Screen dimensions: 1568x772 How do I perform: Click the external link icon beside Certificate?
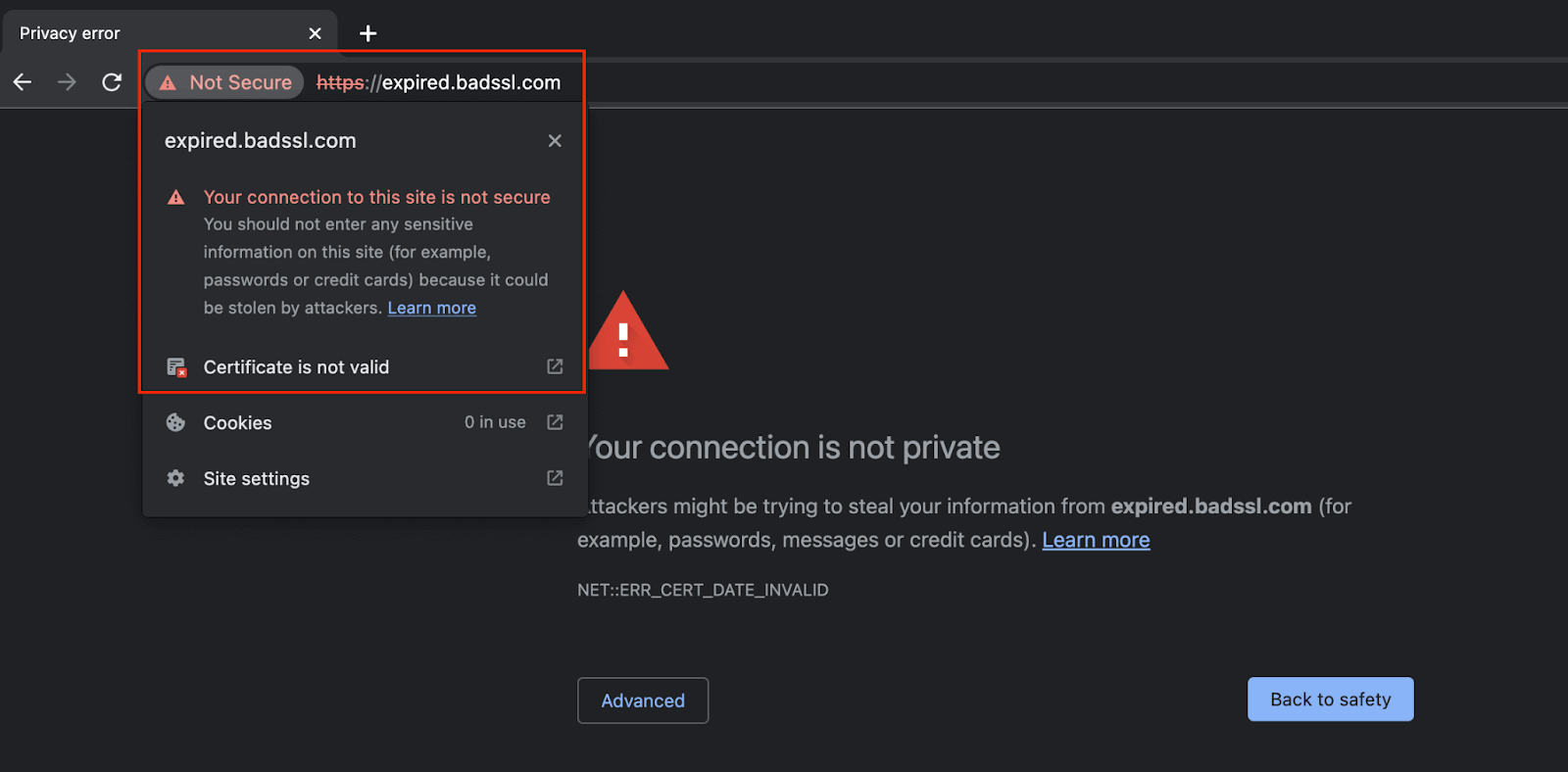(x=554, y=366)
